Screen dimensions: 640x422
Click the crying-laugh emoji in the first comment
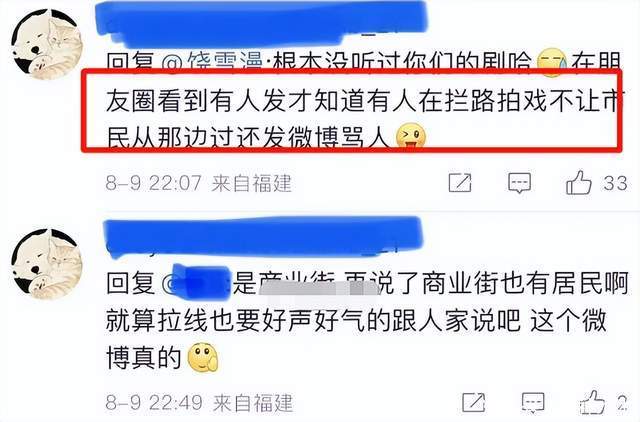(x=552, y=63)
